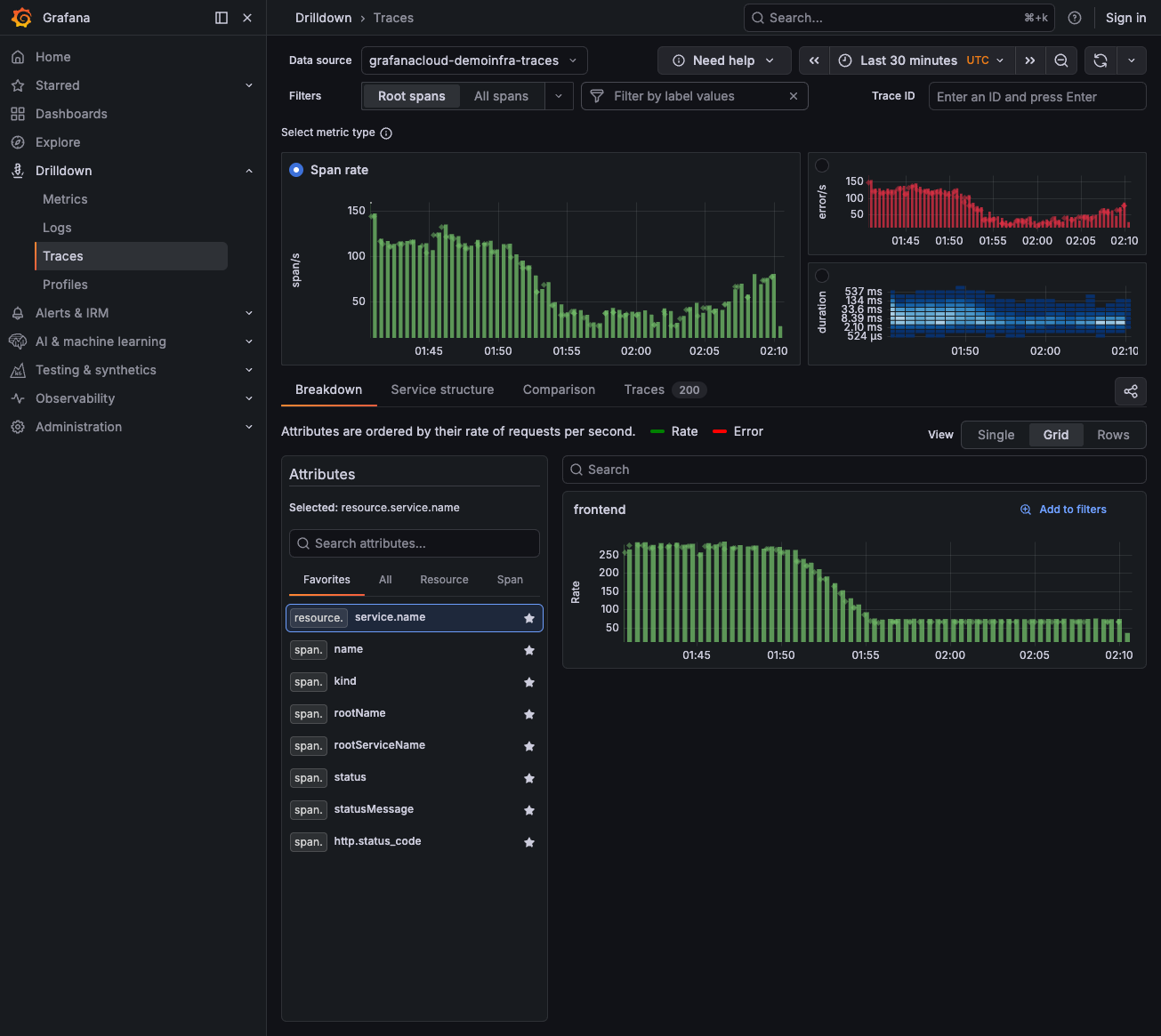Click the refresh icon in the time toolbar
The width and height of the screenshot is (1161, 1036).
[x=1101, y=60]
